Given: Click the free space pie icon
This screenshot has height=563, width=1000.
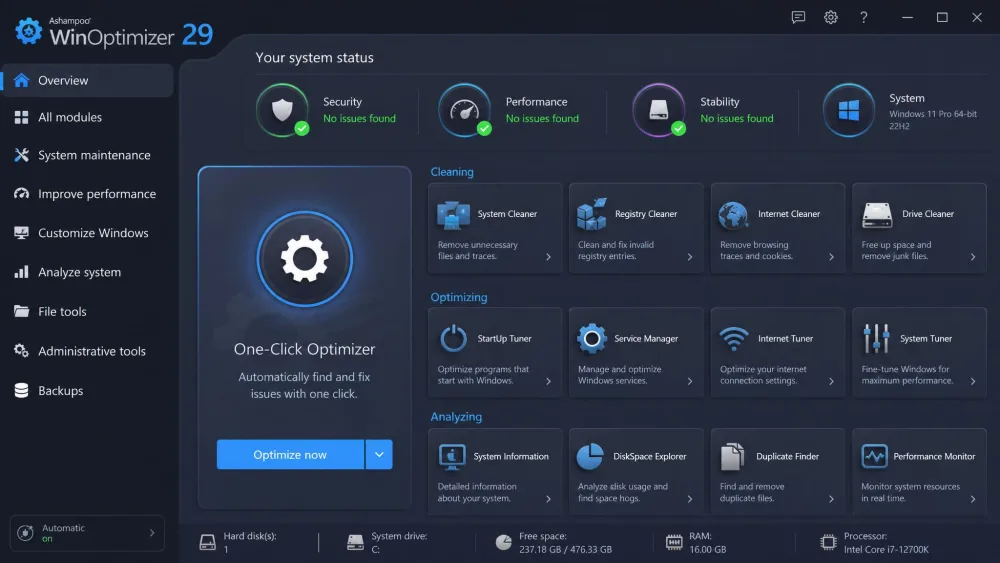Looking at the screenshot, I should pyautogui.click(x=503, y=543).
